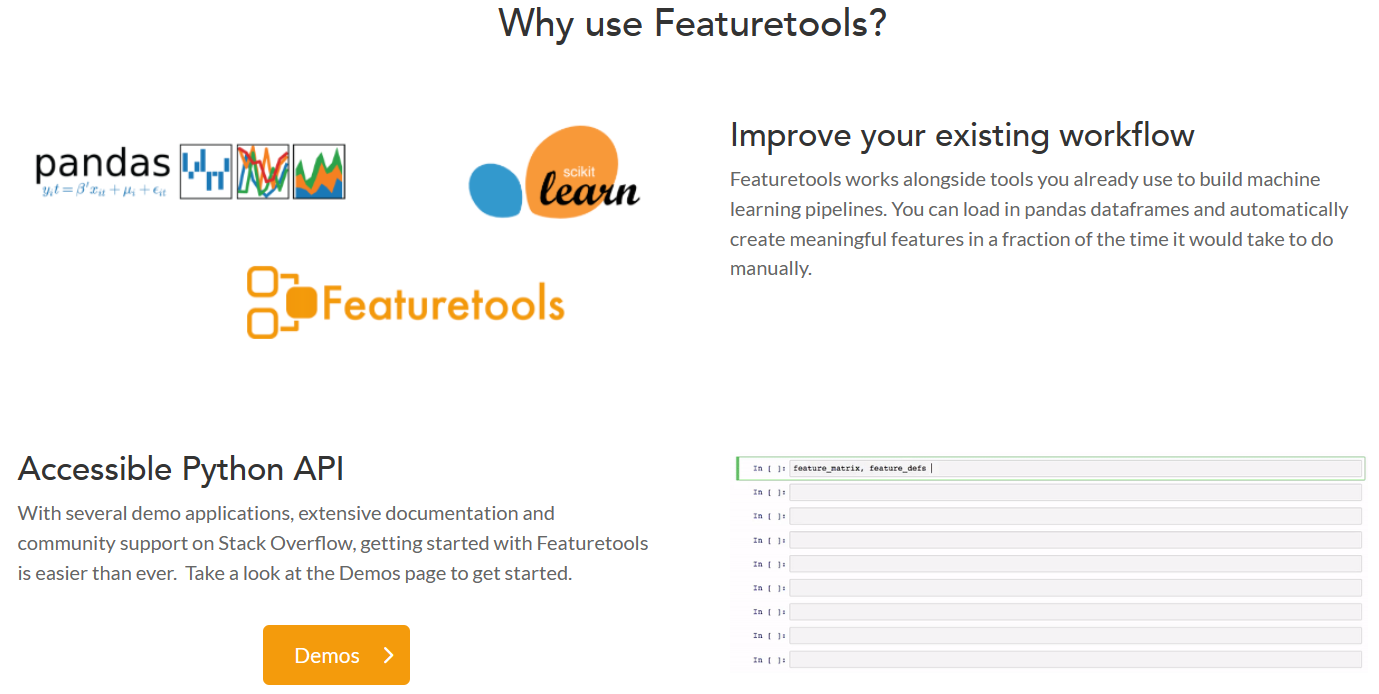Click the orange Featuretools wordmark
This screenshot has width=1379, height=694.
point(442,303)
